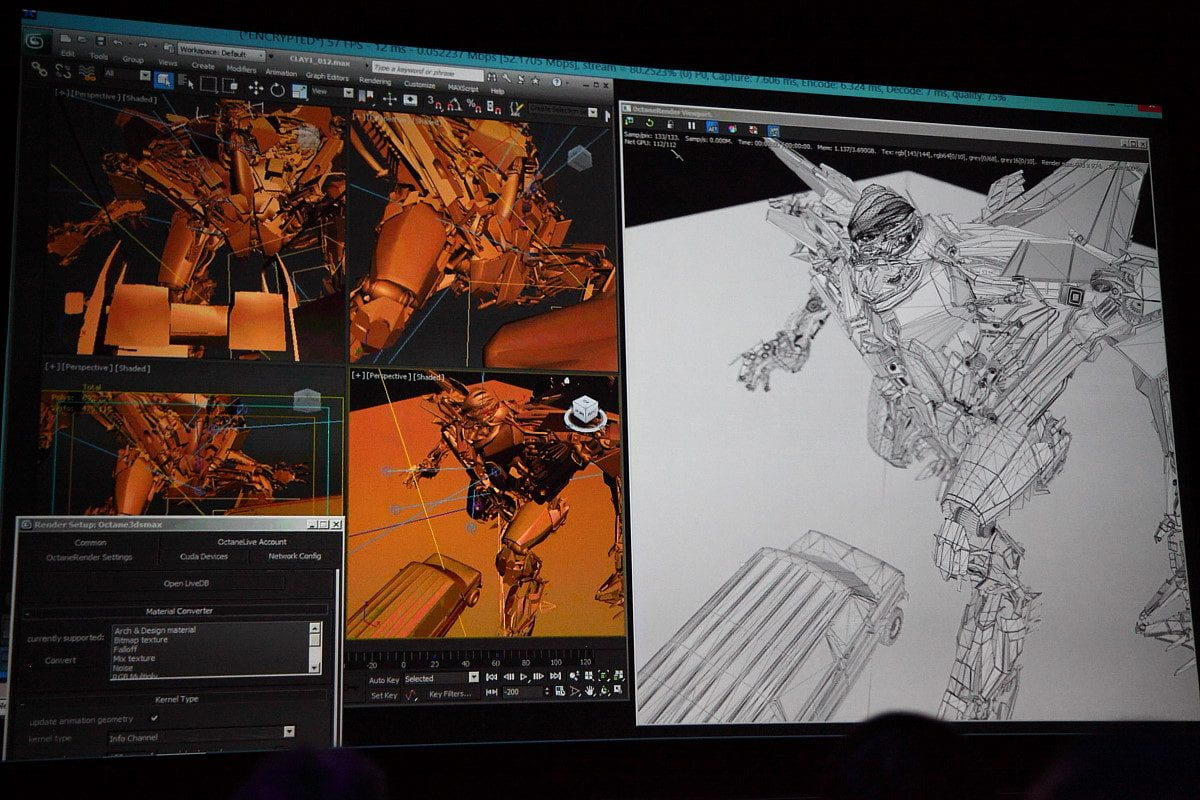The image size is (1200, 800).
Task: Open the Create Selection Set dropdown
Action: [x=564, y=111]
